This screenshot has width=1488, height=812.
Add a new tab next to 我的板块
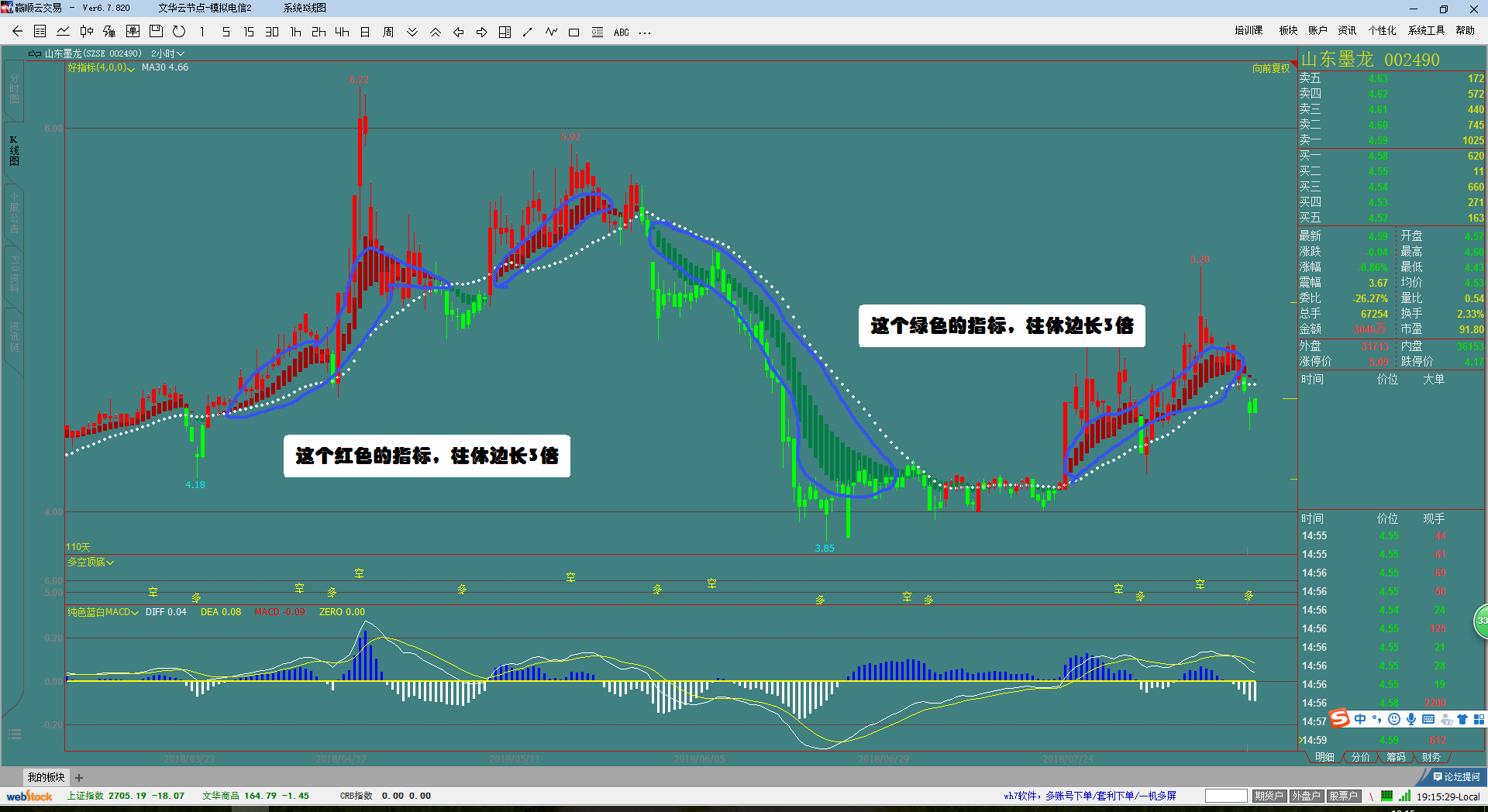click(x=79, y=777)
